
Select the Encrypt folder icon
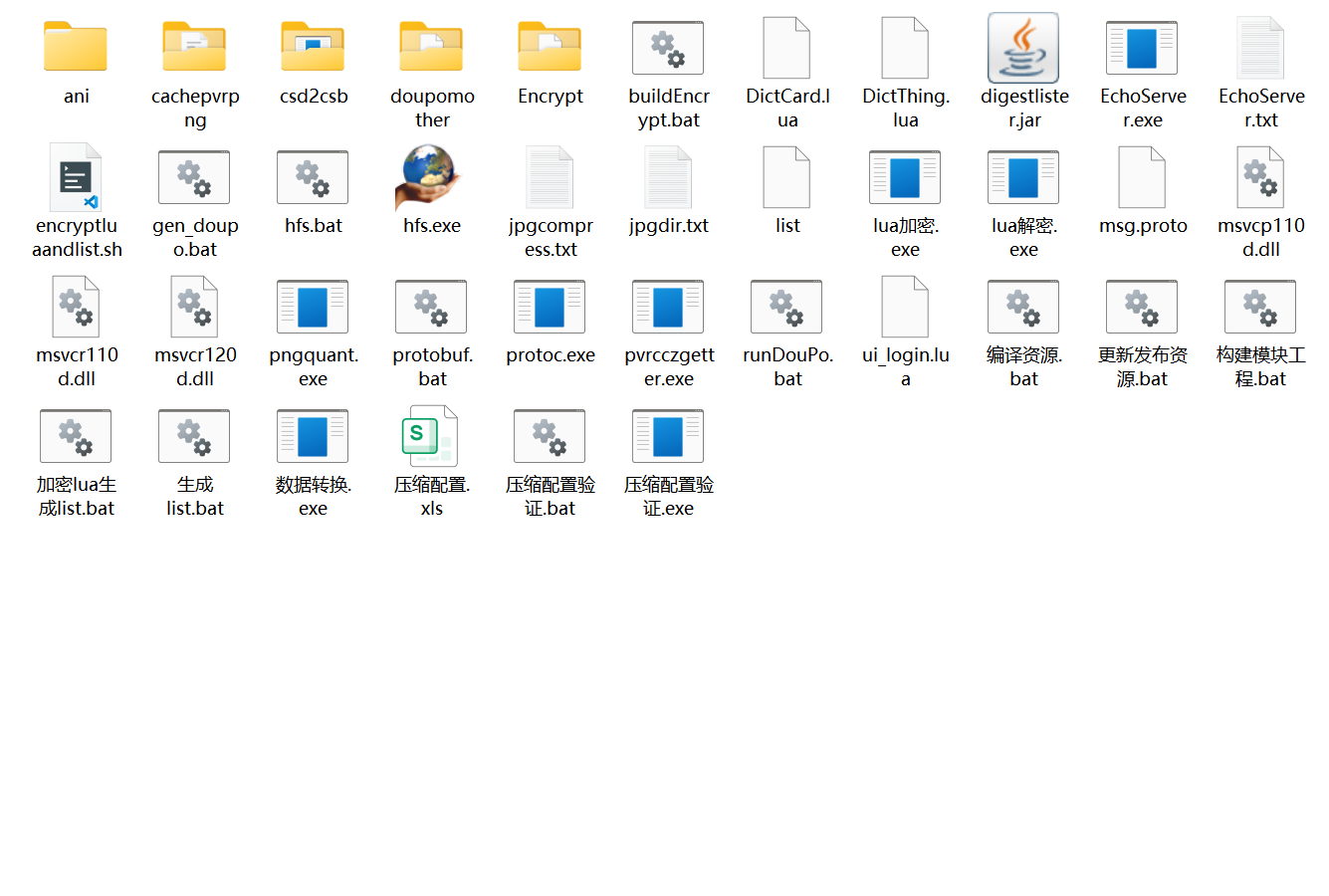pos(550,48)
